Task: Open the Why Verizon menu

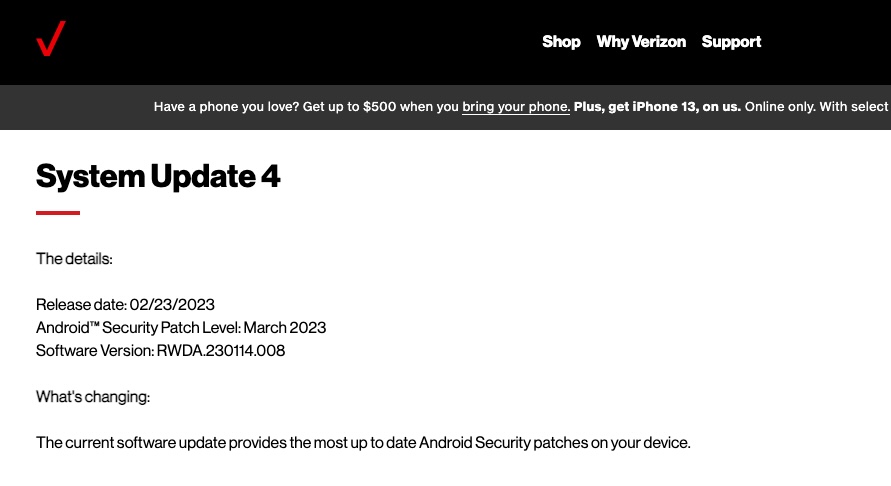Action: (641, 42)
